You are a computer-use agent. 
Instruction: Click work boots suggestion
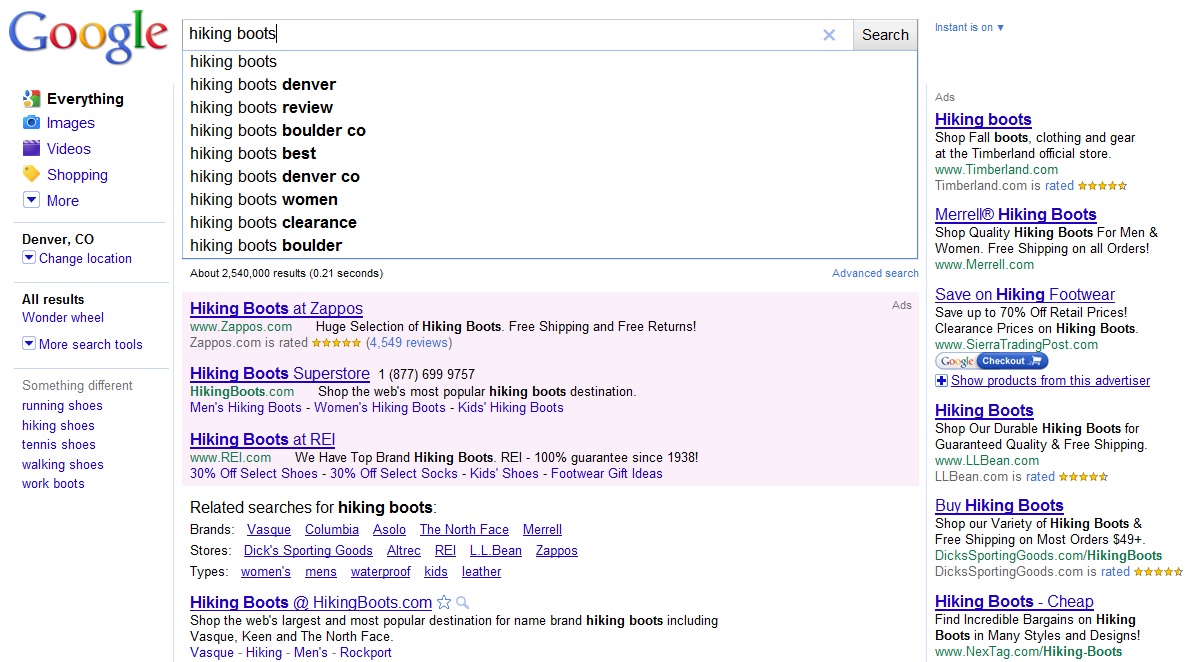tap(53, 483)
